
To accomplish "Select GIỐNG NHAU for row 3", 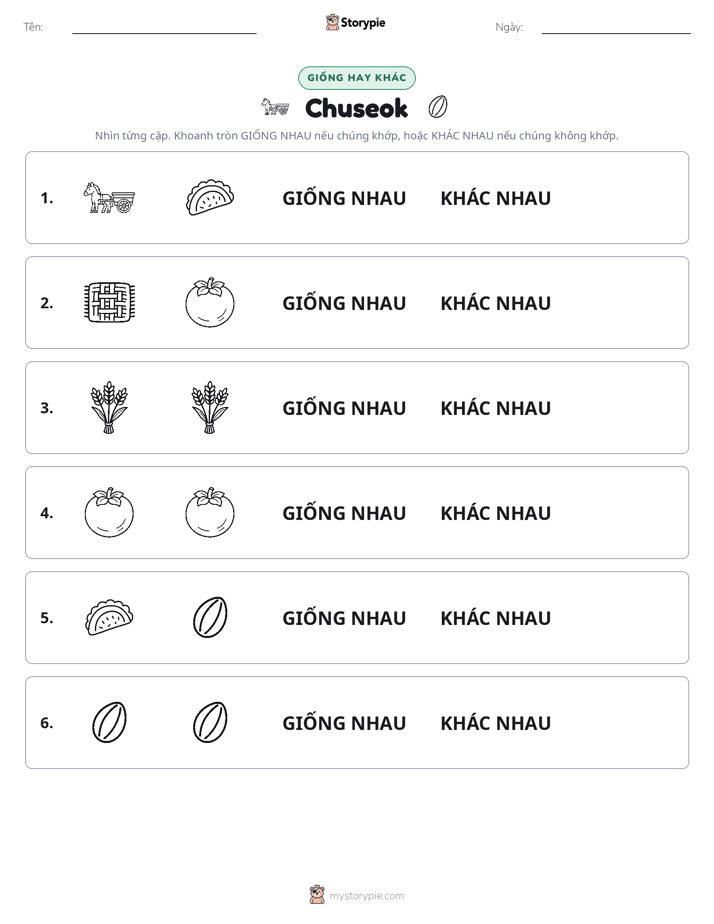I will coord(344,407).
